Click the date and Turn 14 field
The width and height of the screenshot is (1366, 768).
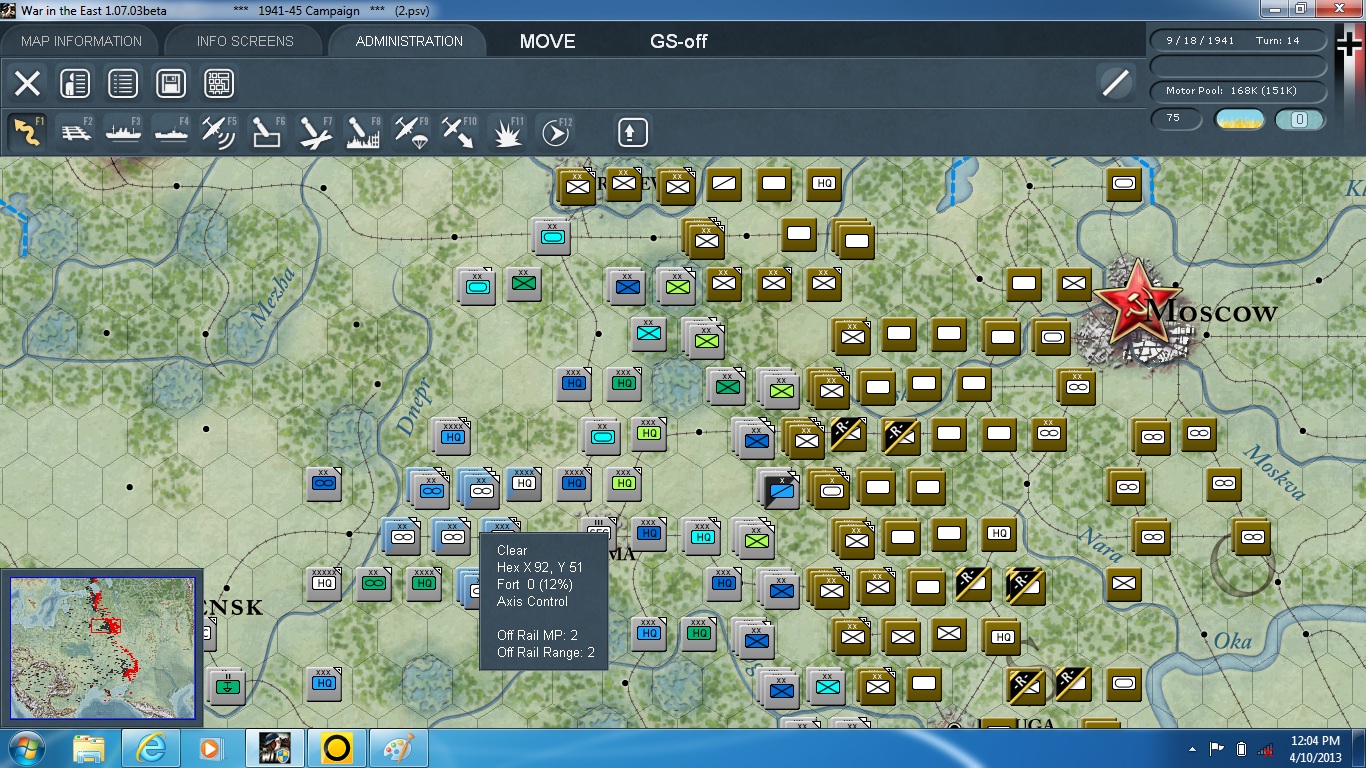coord(1239,41)
